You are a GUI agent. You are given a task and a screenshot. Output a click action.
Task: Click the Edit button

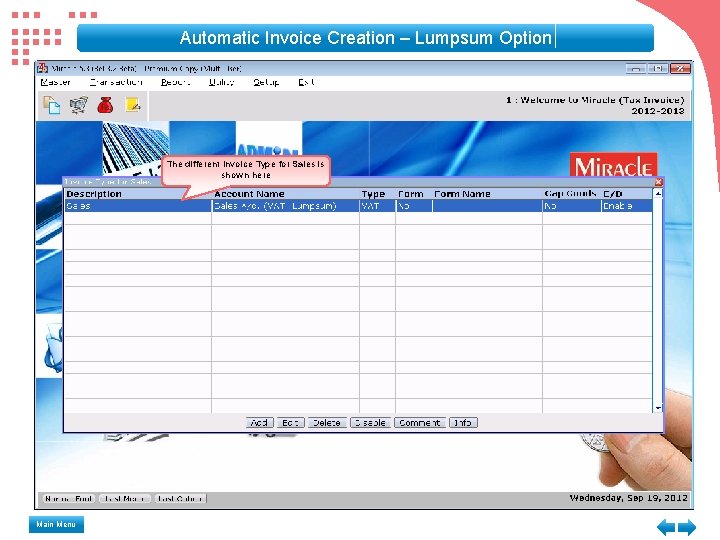[291, 422]
